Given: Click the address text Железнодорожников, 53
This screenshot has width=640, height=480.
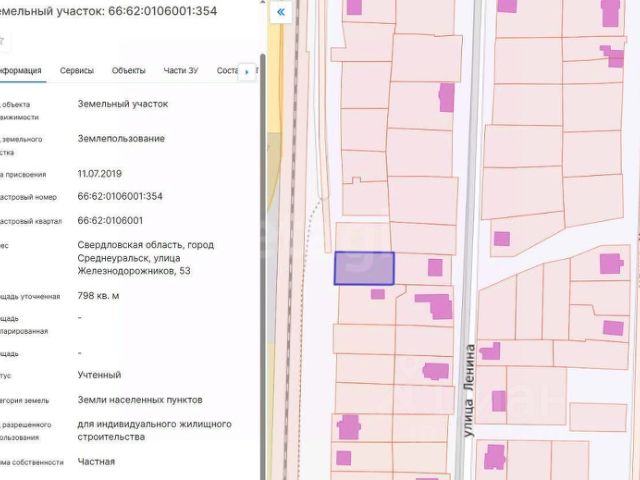Looking at the screenshot, I should pos(134,271).
